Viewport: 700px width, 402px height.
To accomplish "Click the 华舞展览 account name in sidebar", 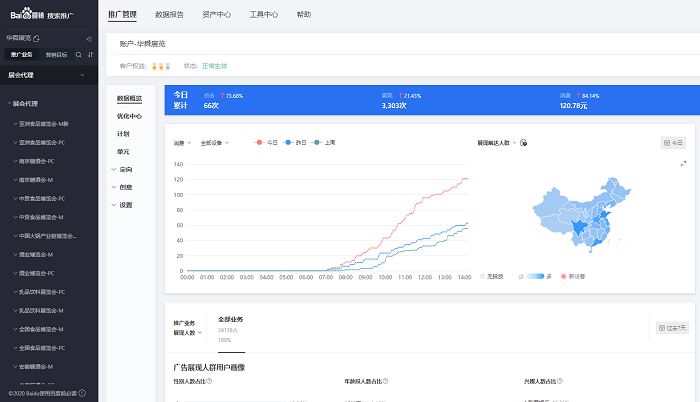I will [x=19, y=38].
